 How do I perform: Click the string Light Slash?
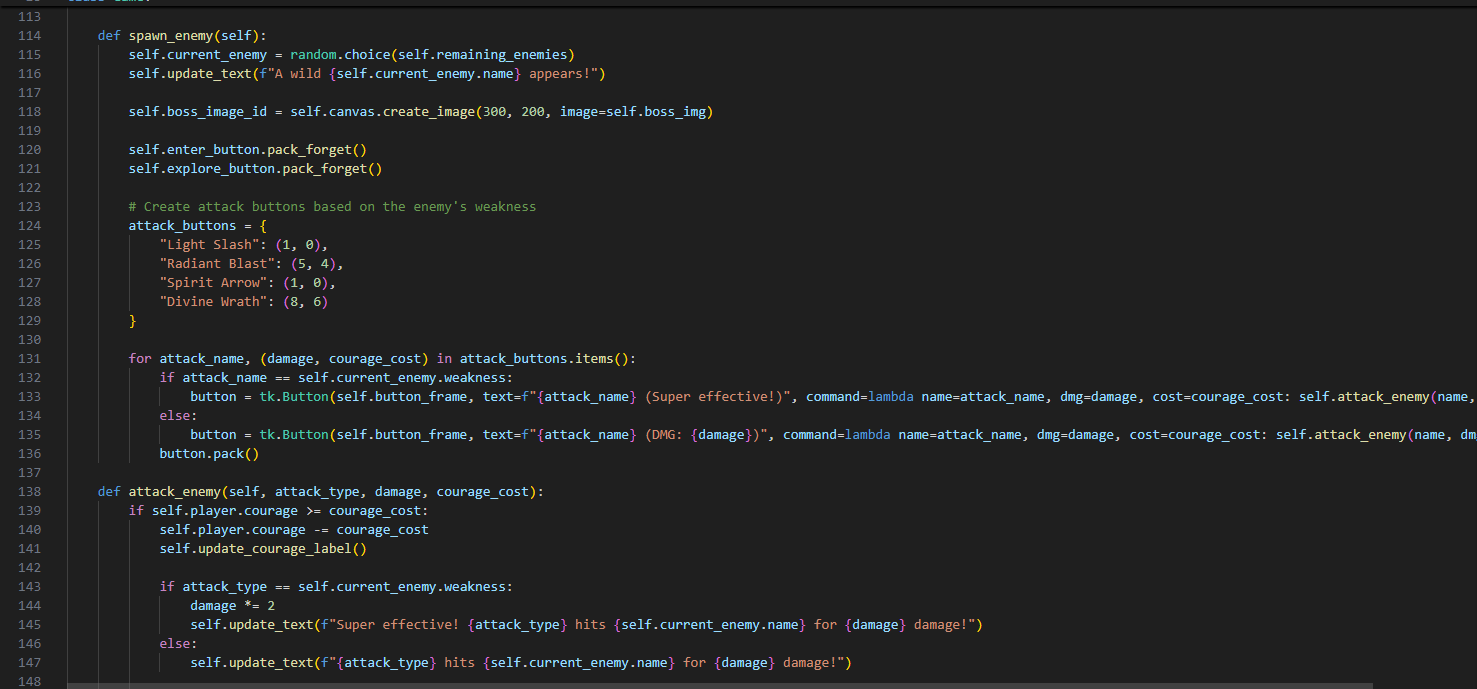209,244
